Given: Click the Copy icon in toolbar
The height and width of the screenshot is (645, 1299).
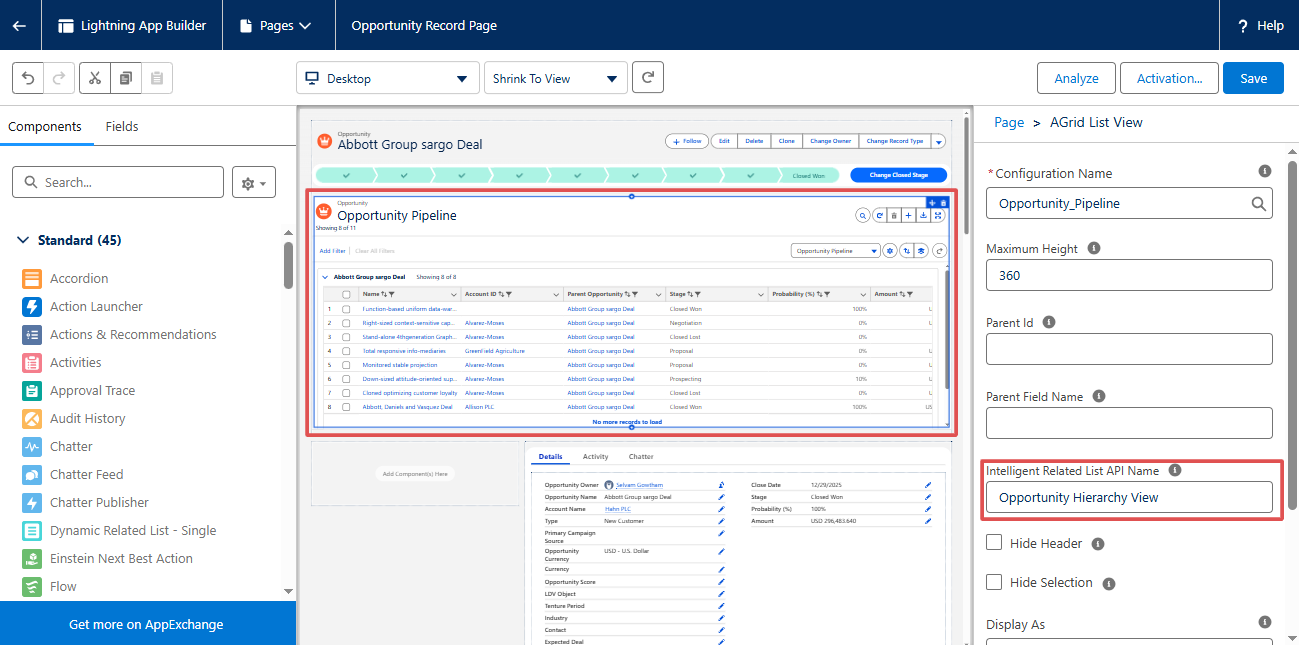Looking at the screenshot, I should [x=126, y=78].
